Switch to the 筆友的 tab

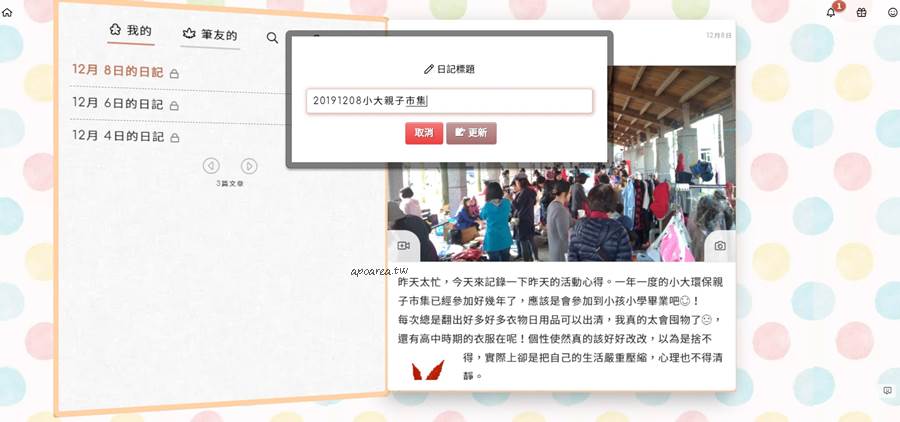[x=210, y=34]
